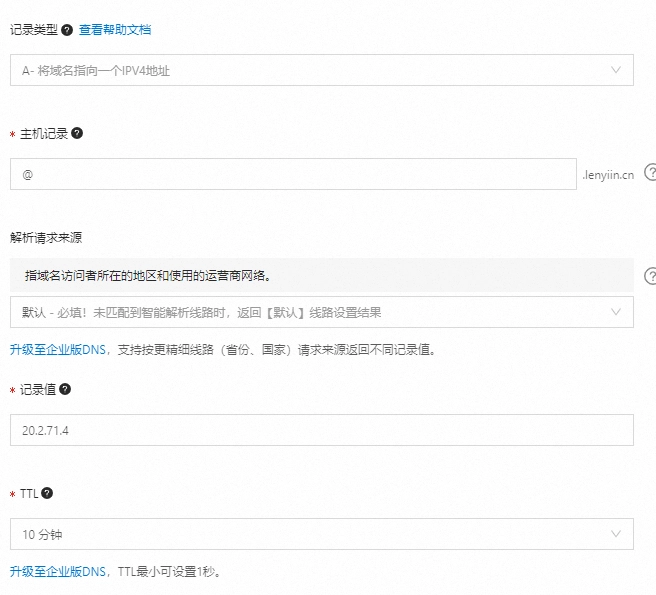Open 升级至企业版DNS link under 解析请求来源
656x595 pixels.
(58, 350)
